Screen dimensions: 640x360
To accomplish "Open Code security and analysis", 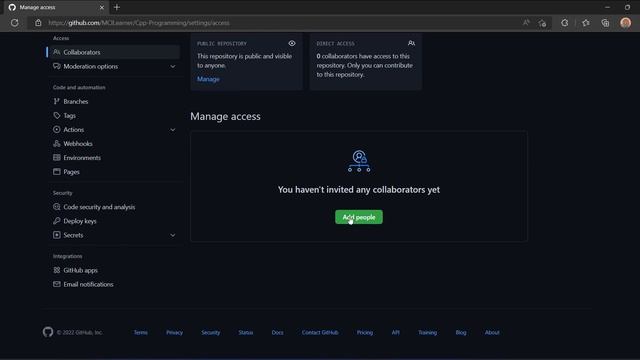I will click(x=99, y=207).
